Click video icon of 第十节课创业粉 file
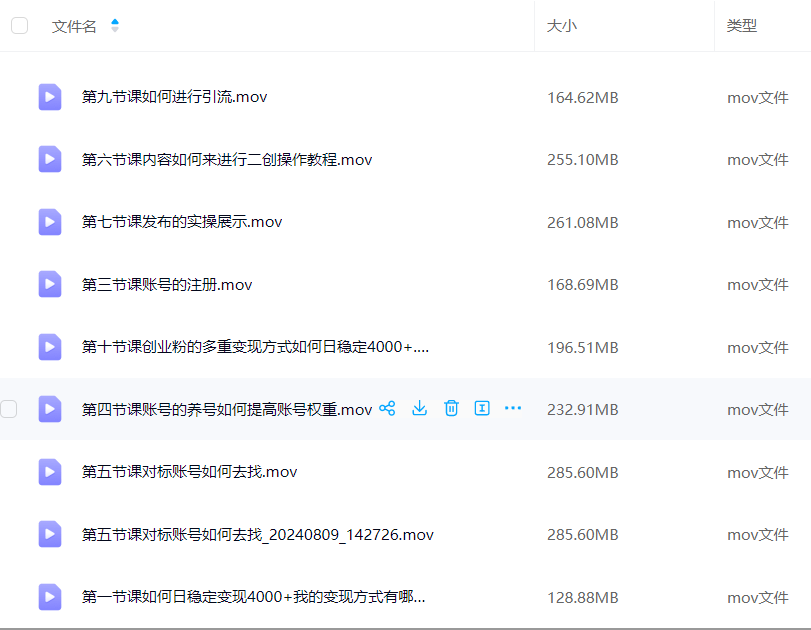The image size is (811, 630). 50,347
